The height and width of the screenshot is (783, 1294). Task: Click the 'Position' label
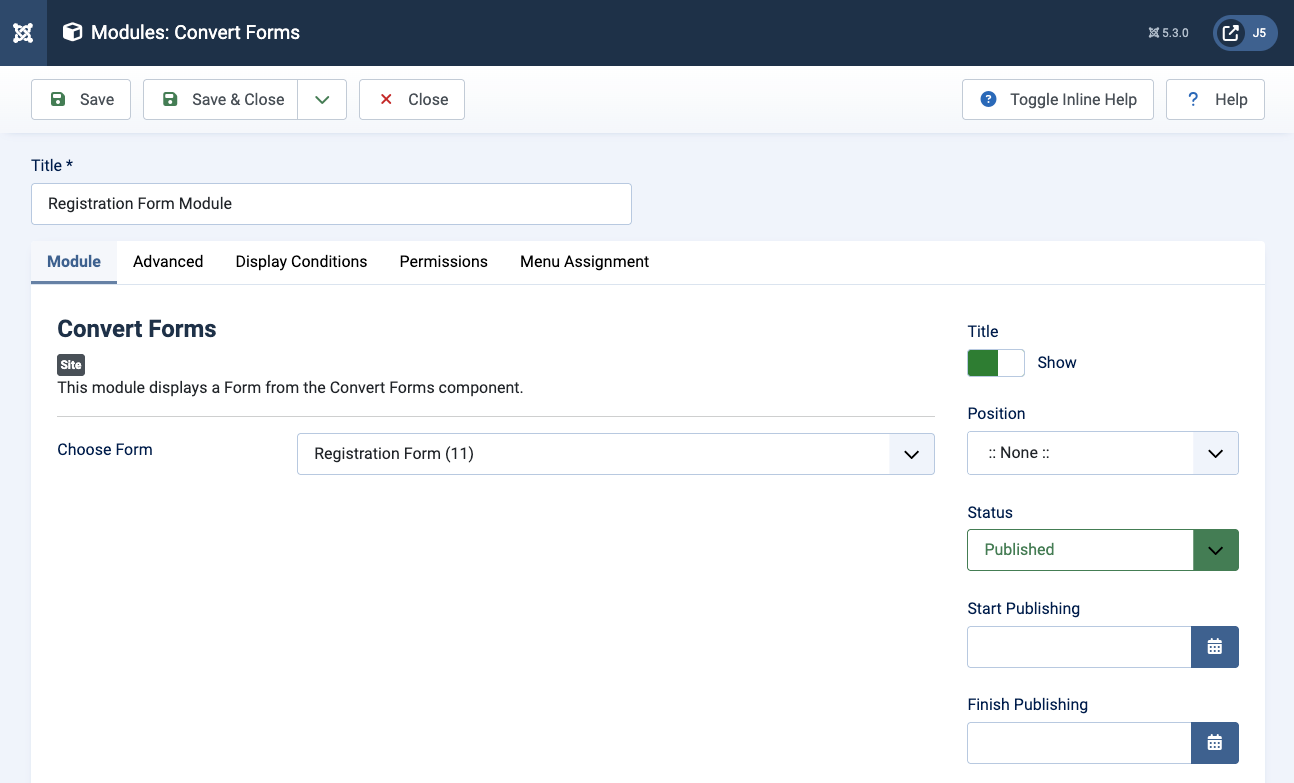coord(996,414)
